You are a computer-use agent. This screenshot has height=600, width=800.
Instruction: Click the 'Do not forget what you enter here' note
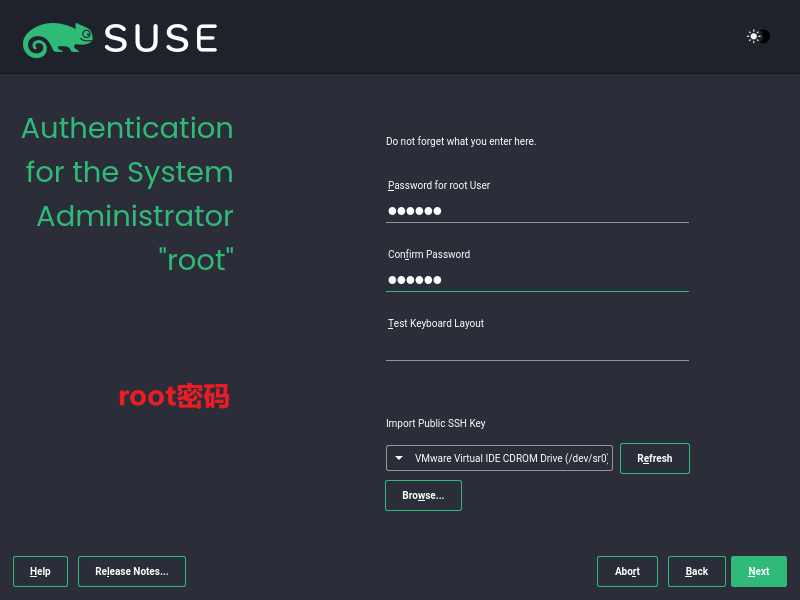(x=460, y=141)
